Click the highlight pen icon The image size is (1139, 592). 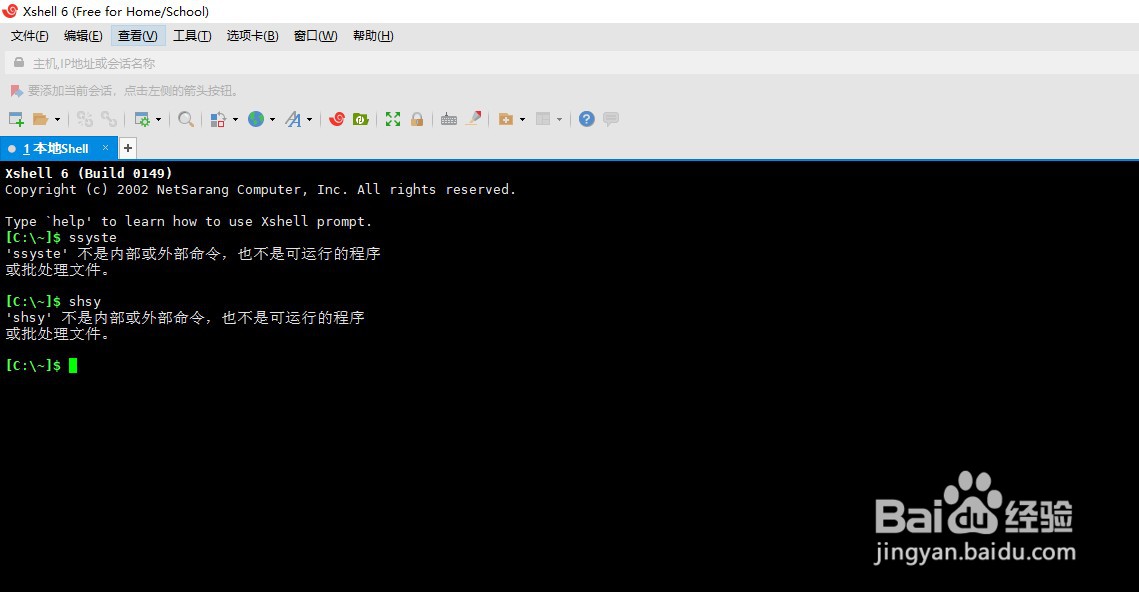click(x=474, y=119)
